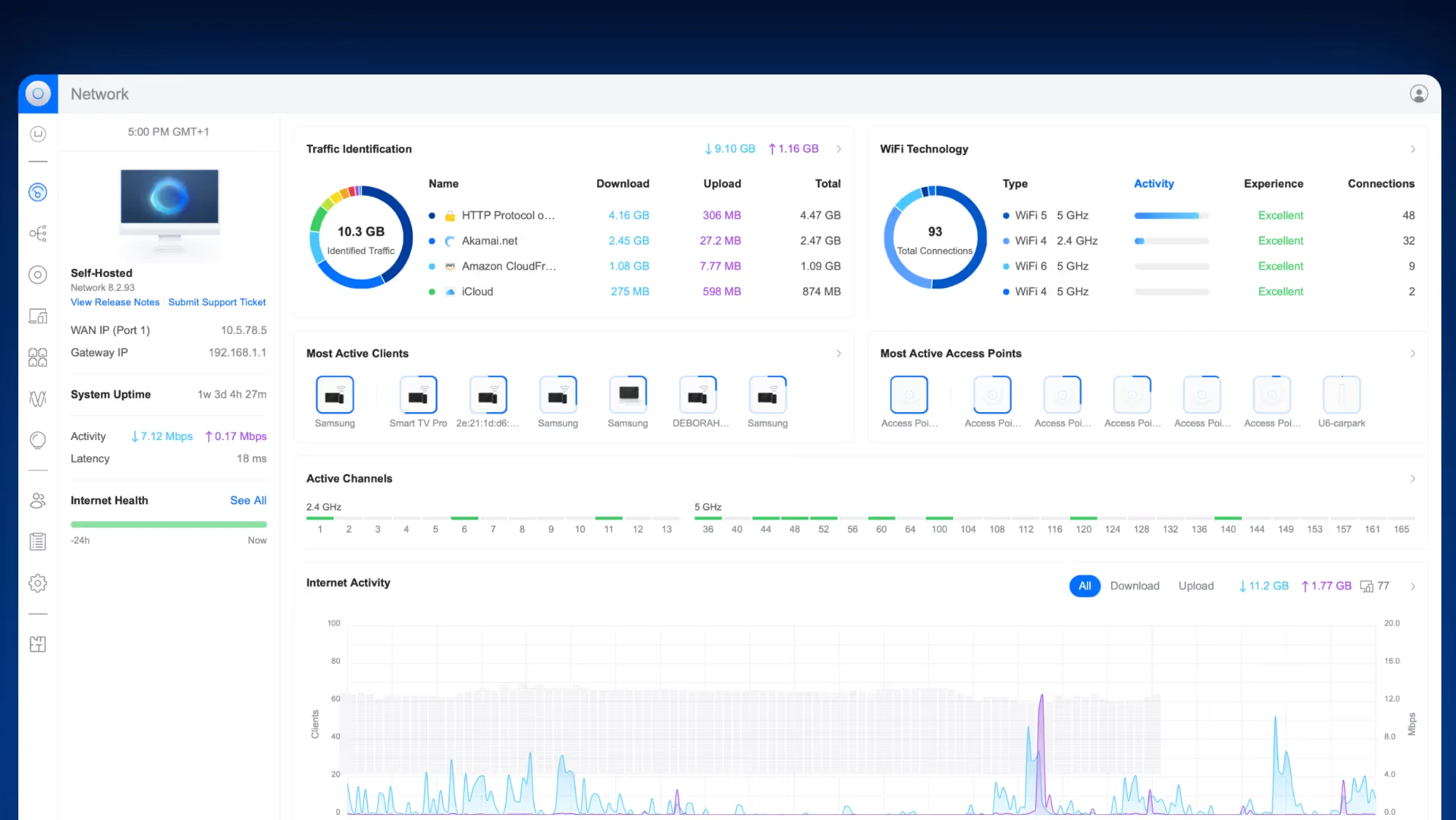Click the DEBORAH client icon
The width and height of the screenshot is (1456, 820).
[697, 395]
